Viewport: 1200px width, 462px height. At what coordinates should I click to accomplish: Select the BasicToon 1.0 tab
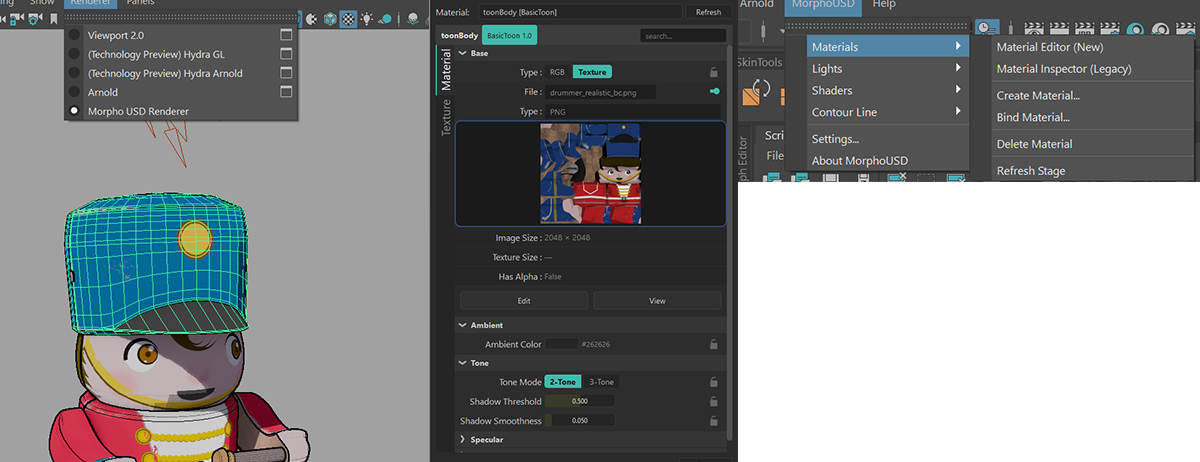click(x=510, y=35)
